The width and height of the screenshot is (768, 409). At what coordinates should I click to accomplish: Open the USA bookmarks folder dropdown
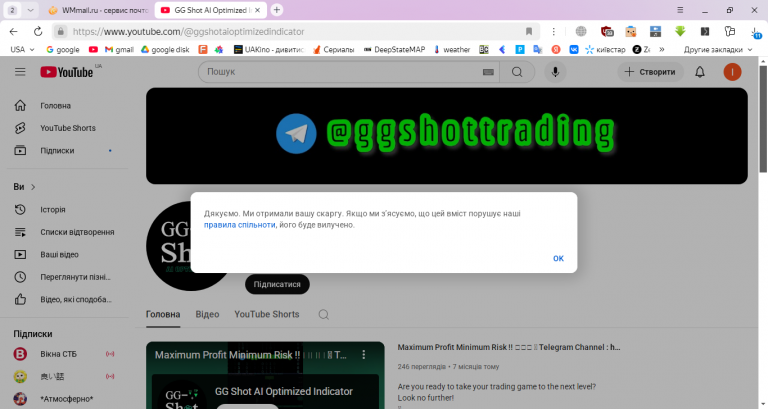[x=22, y=49]
